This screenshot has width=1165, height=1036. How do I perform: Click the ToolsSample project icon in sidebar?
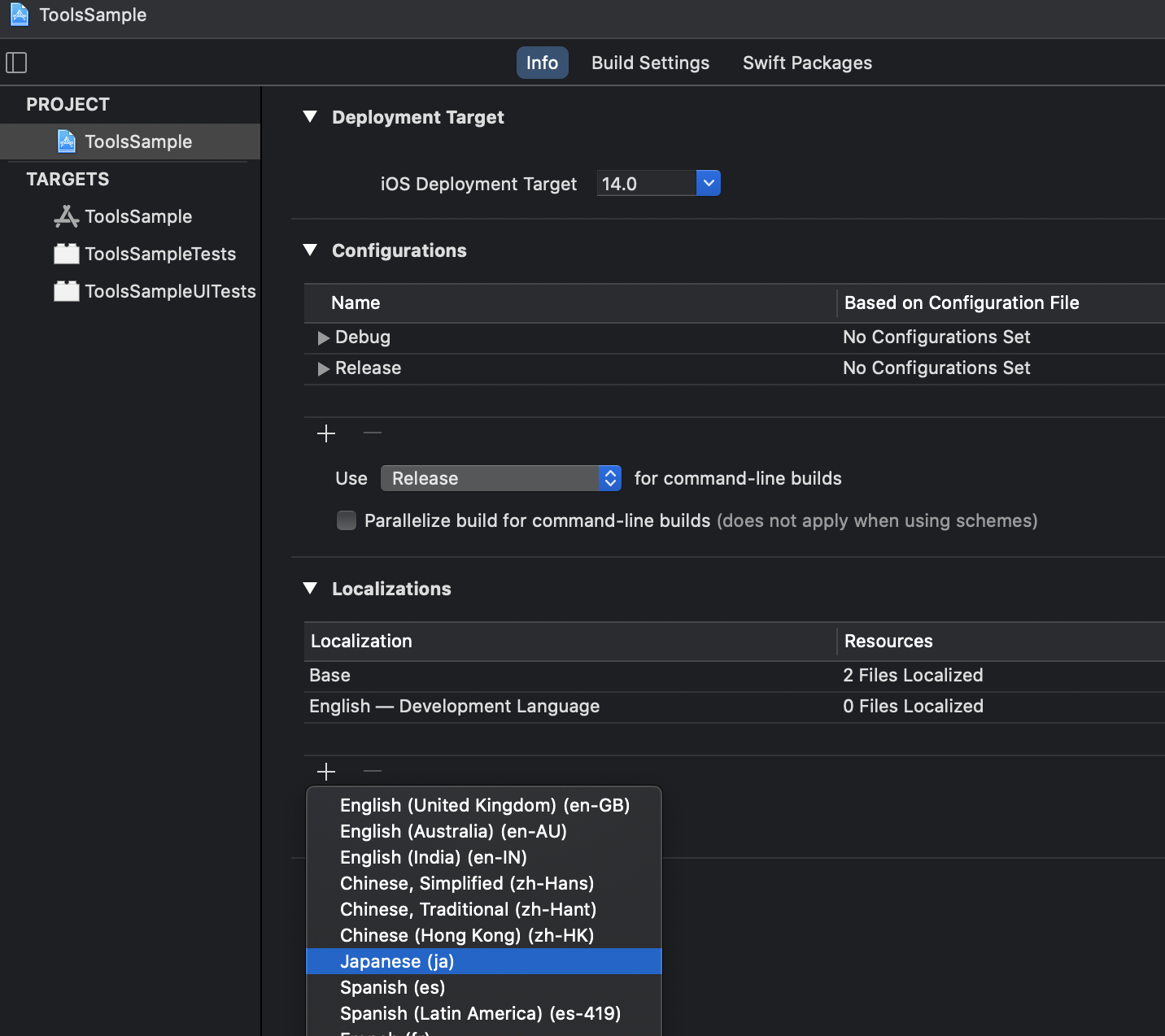[x=67, y=141]
